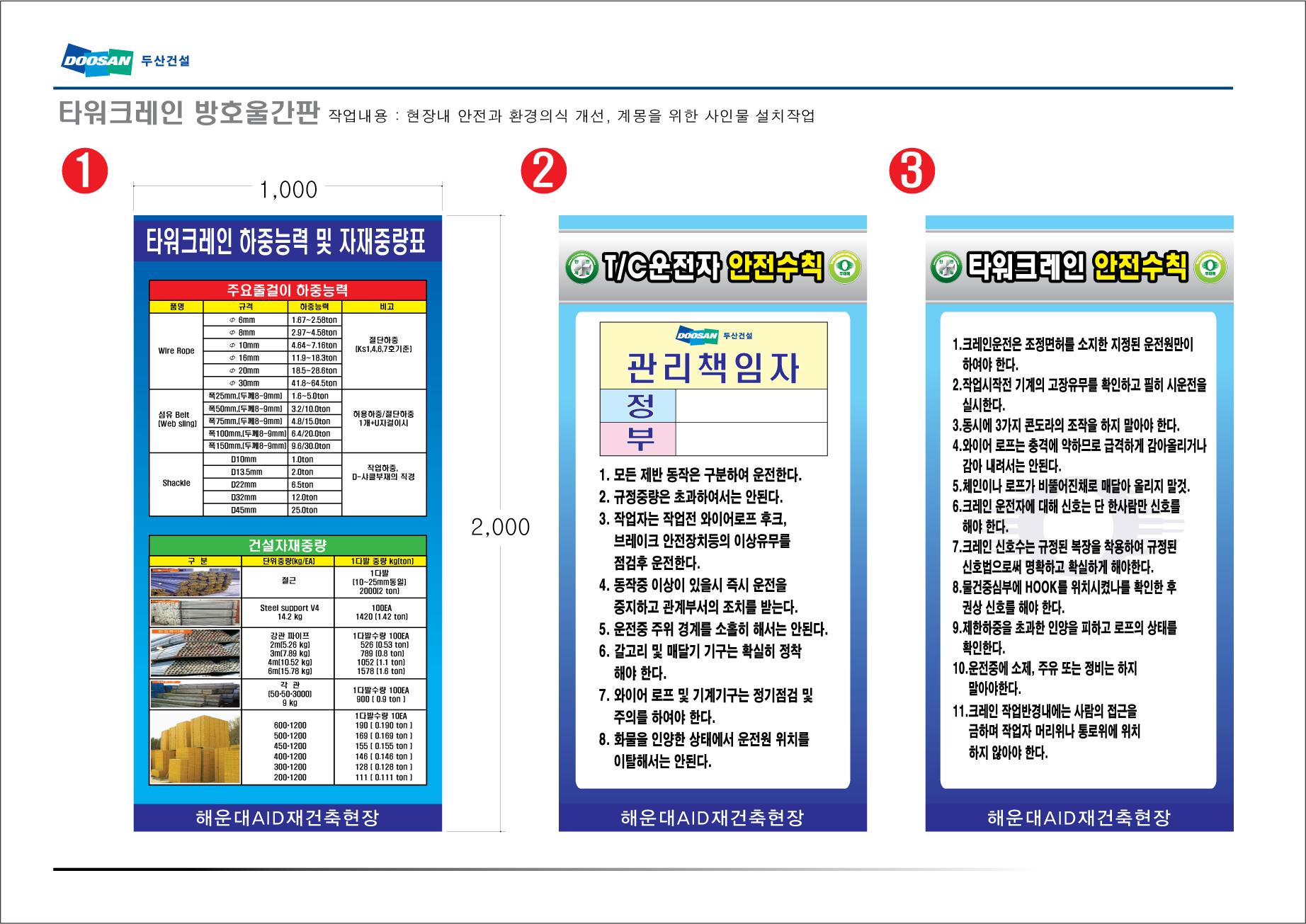The image size is (1306, 924).
Task: Click the 1다발 중량 kg(ton) column header
Action: pyautogui.click(x=380, y=561)
